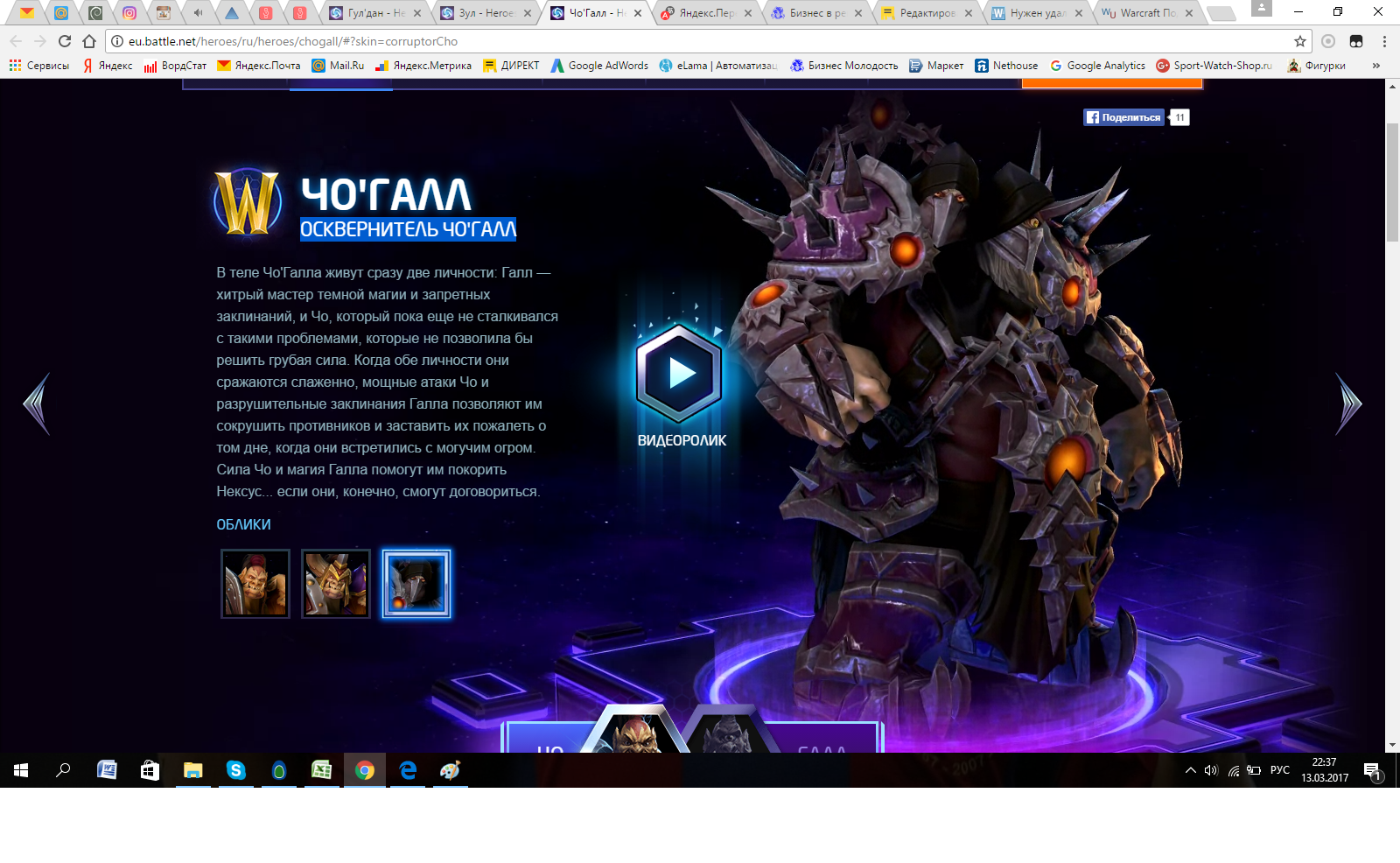Open the Бизнес Молодость bookmark
This screenshot has height=863, width=1400.
[x=844, y=66]
